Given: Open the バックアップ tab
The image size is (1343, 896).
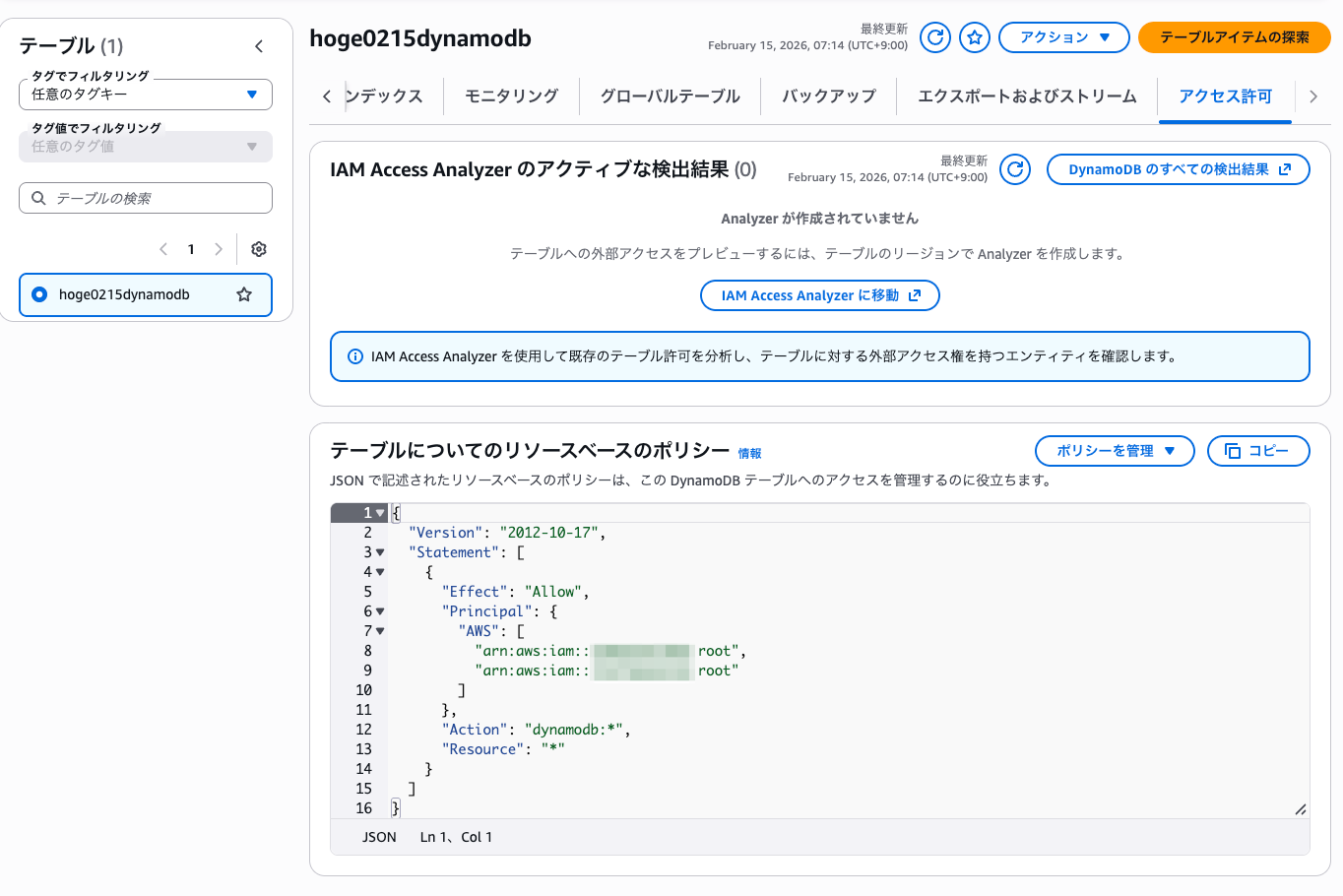Looking at the screenshot, I should (828, 96).
